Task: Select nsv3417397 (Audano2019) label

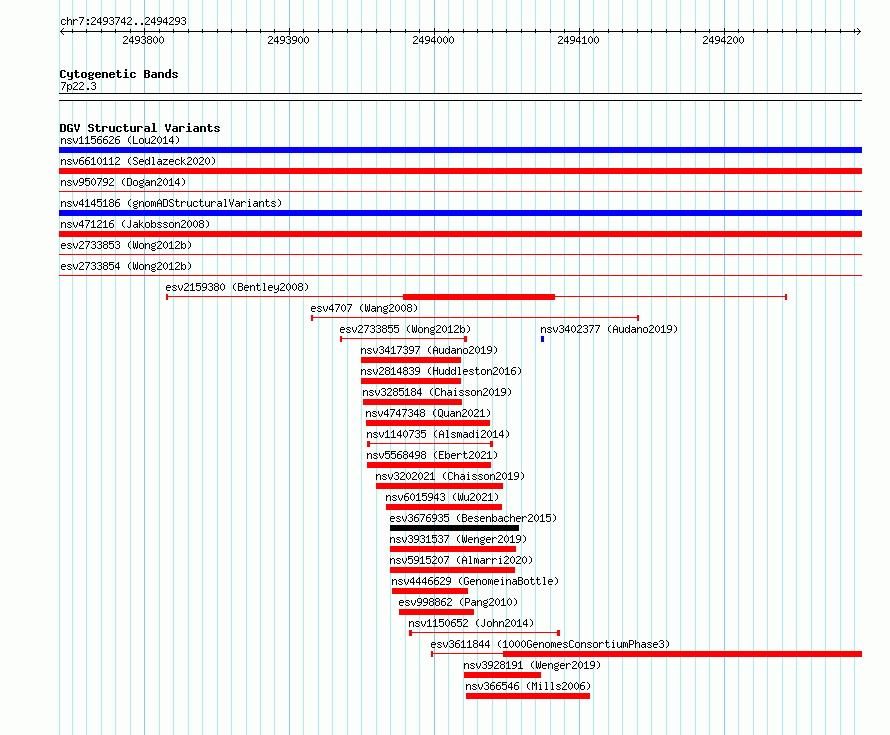Action: pos(429,350)
